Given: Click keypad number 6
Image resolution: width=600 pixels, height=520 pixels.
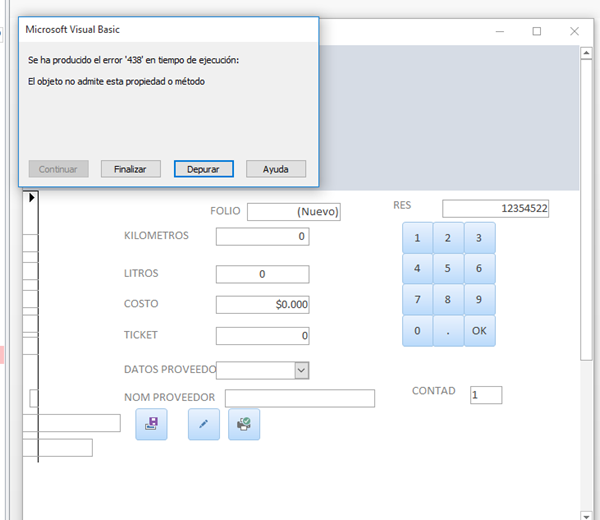Looking at the screenshot, I should 479,268.
